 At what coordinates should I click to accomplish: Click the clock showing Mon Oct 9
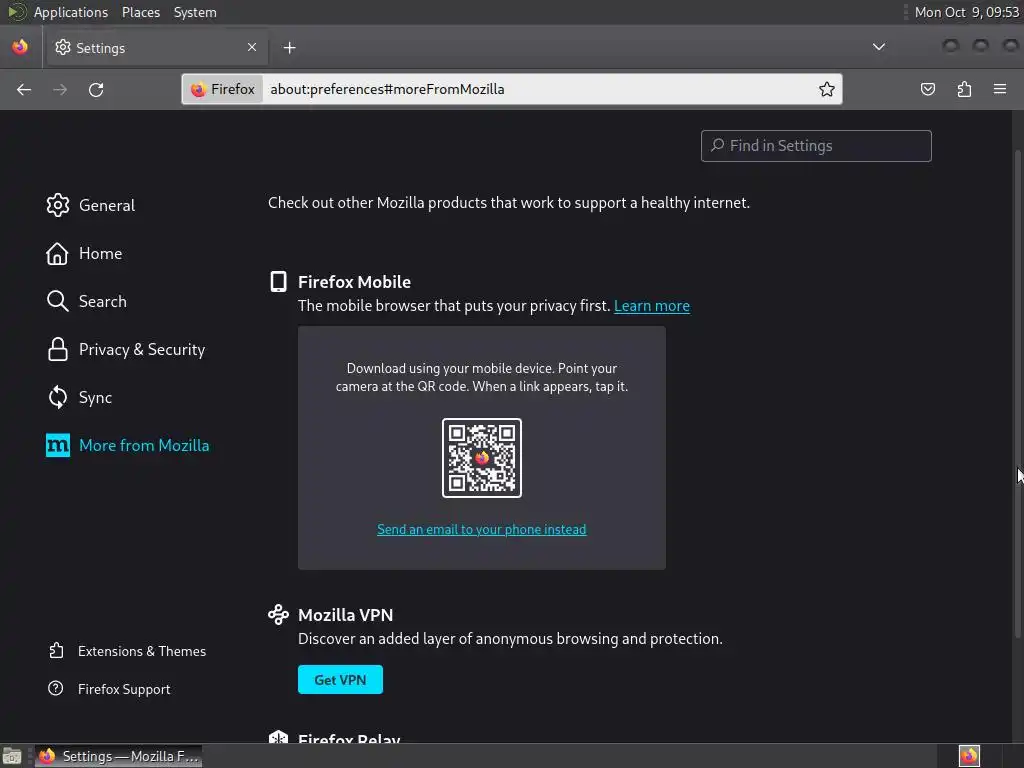(967, 12)
